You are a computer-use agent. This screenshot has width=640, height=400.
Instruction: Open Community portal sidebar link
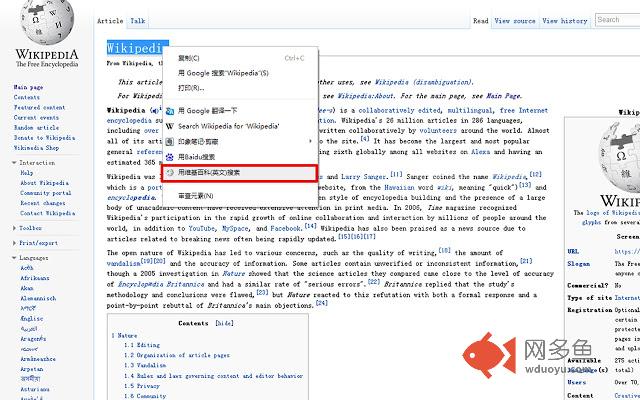46,193
